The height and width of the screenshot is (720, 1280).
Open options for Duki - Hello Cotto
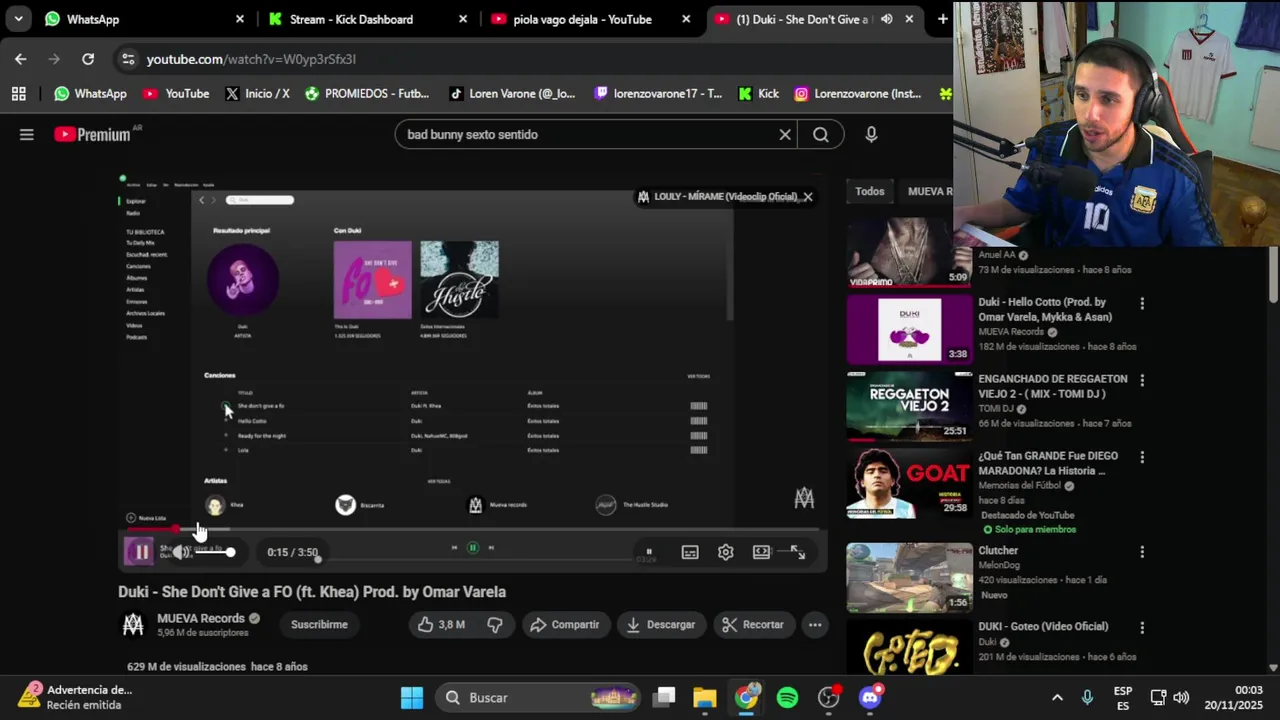point(1142,303)
